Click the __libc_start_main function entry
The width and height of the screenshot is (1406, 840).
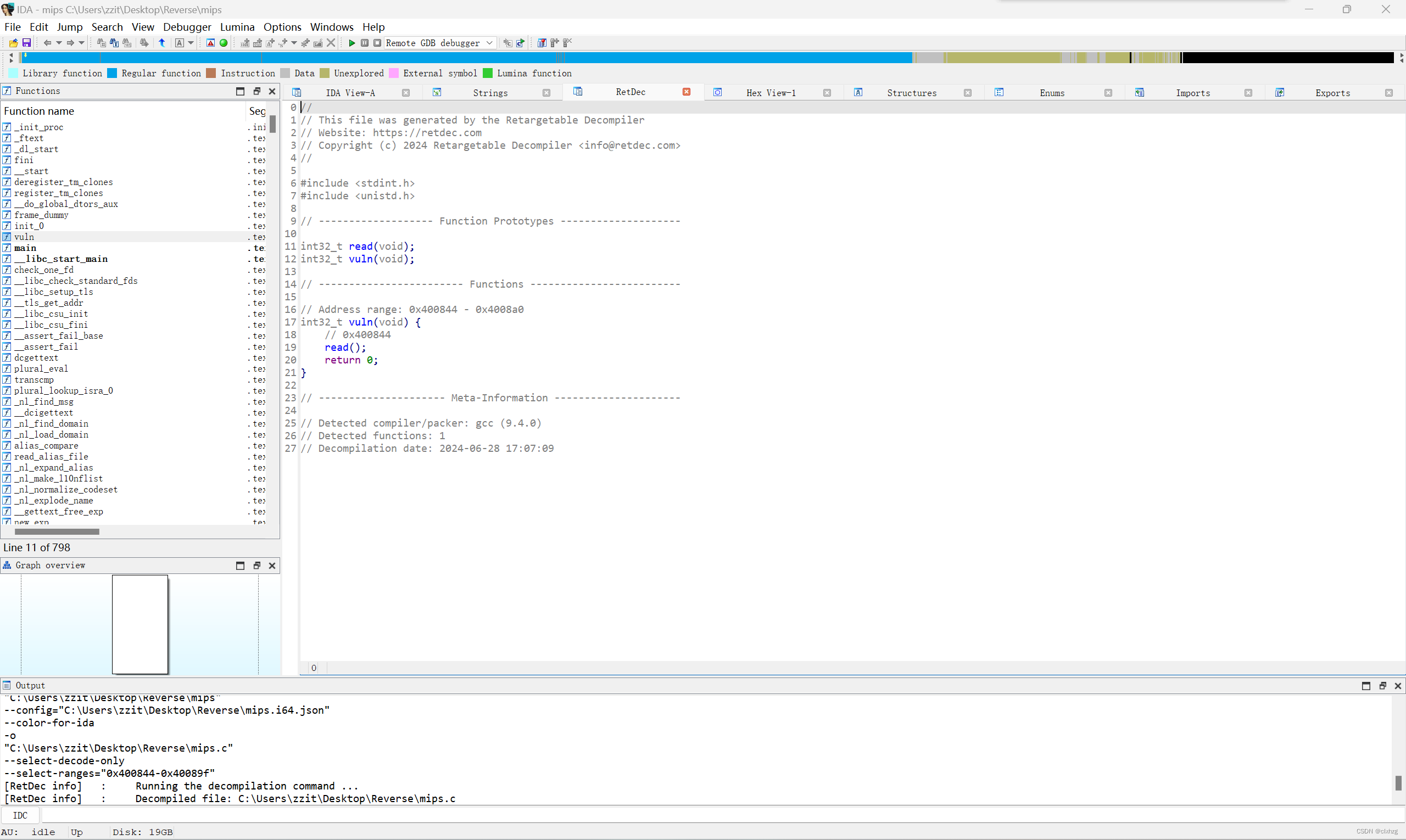tap(61, 258)
